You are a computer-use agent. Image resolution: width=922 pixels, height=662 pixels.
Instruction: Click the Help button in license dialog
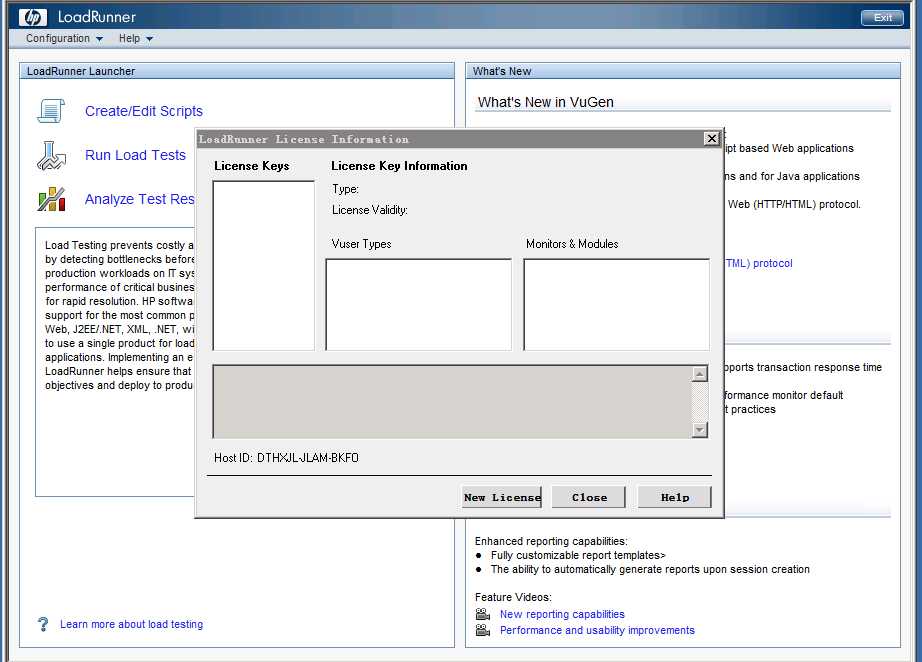pyautogui.click(x=674, y=497)
